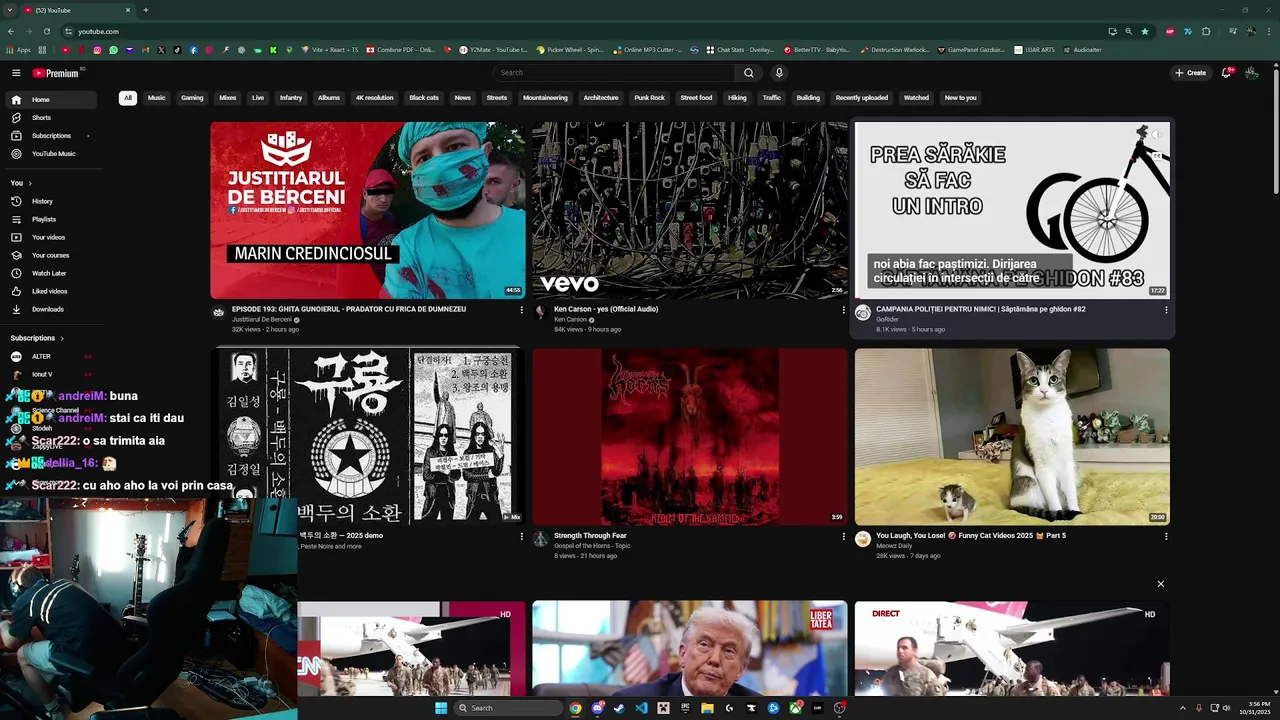This screenshot has height=720, width=1280.
Task: Go back in browser history
Action: [11, 31]
